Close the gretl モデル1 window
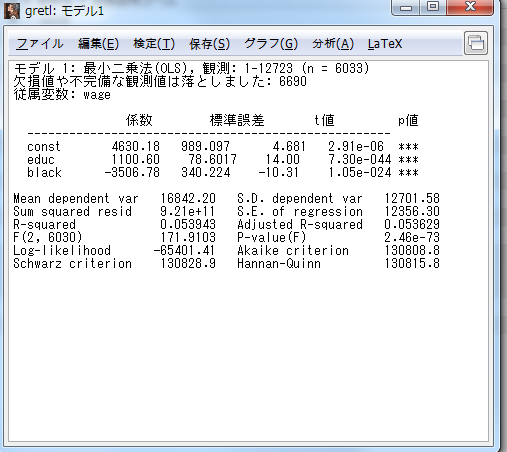This screenshot has height=452, width=507. 470,7
